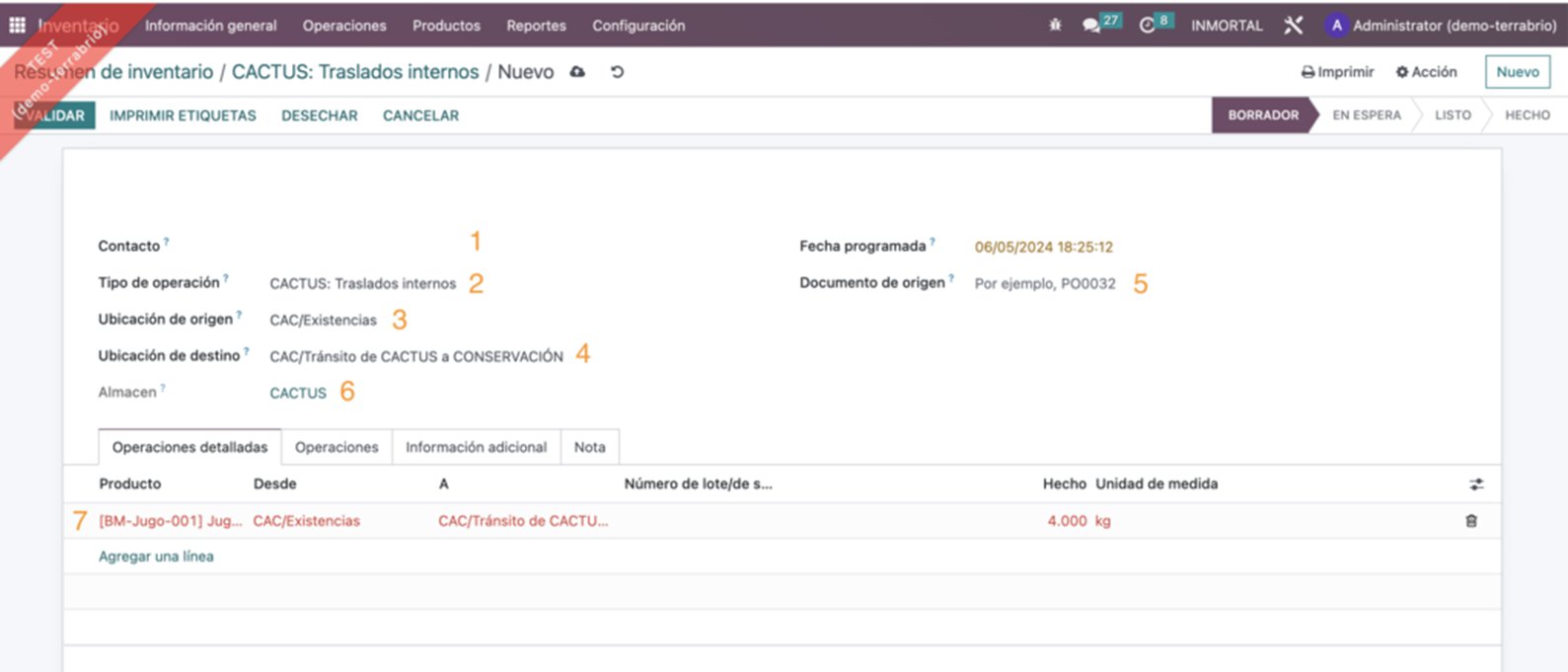This screenshot has height=672, width=1568.
Task: Click the Producto column header
Action: pyautogui.click(x=130, y=484)
